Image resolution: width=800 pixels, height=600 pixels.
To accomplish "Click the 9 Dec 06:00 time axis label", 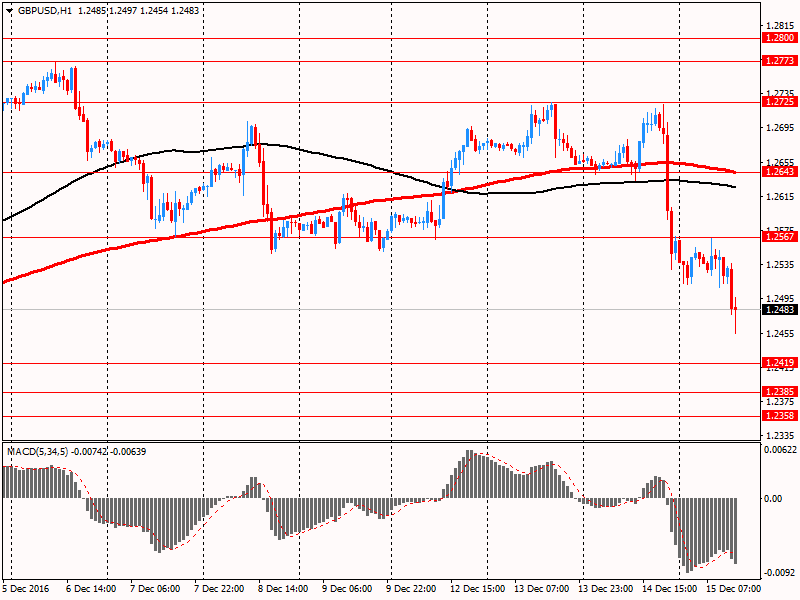I will pyautogui.click(x=347, y=589).
